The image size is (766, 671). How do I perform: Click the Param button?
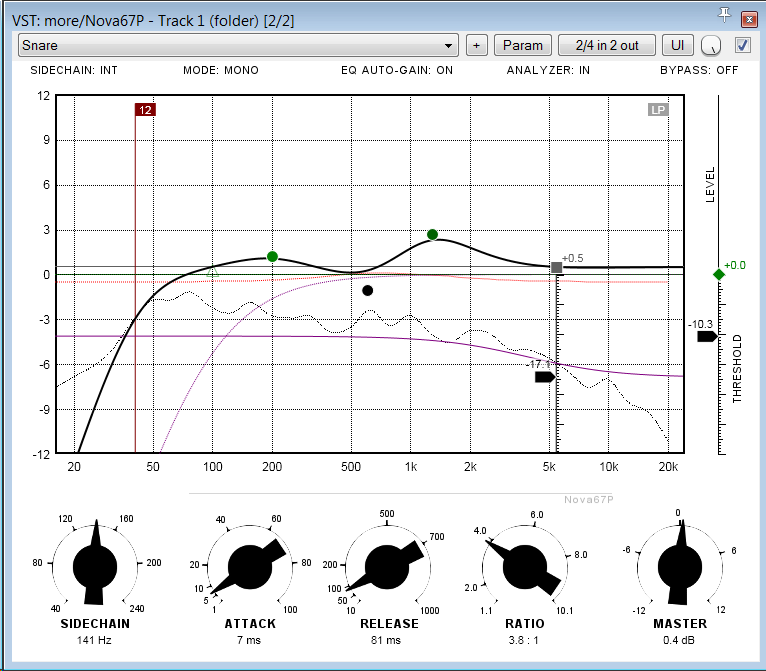[522, 45]
